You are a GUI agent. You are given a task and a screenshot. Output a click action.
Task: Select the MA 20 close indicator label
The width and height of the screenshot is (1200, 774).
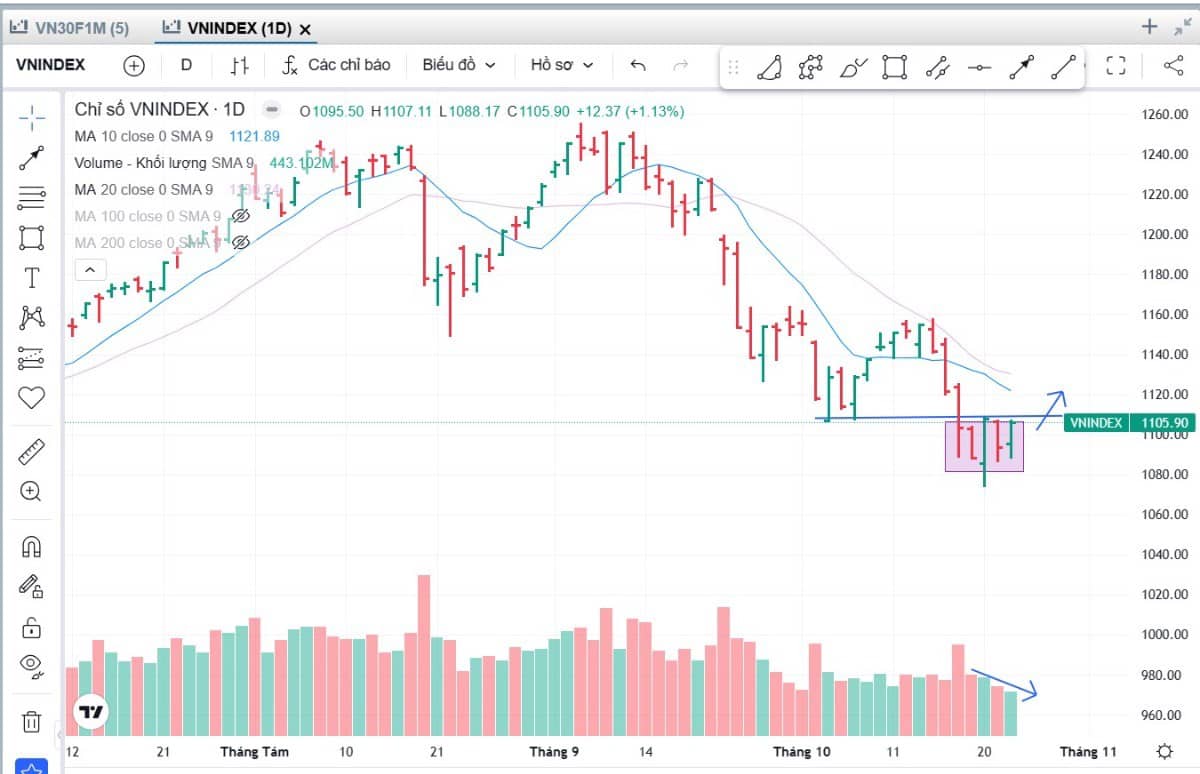tap(144, 189)
